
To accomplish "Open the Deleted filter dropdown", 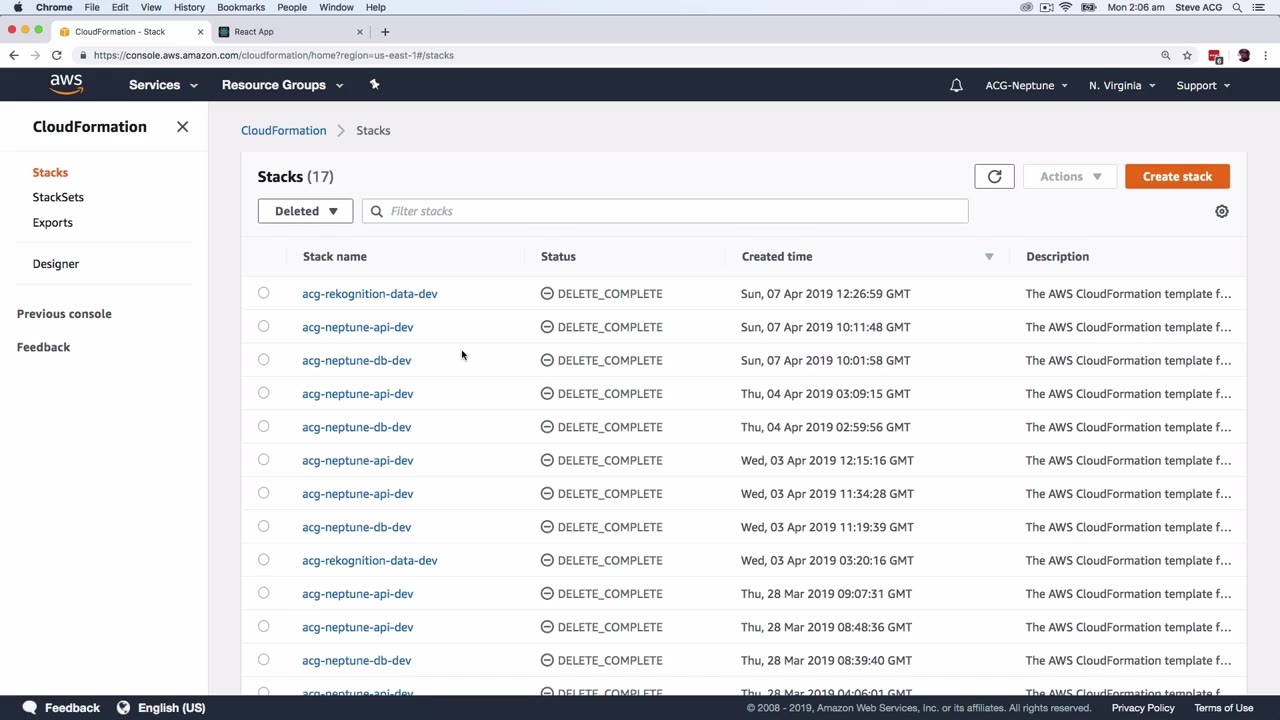I will pyautogui.click(x=306, y=211).
